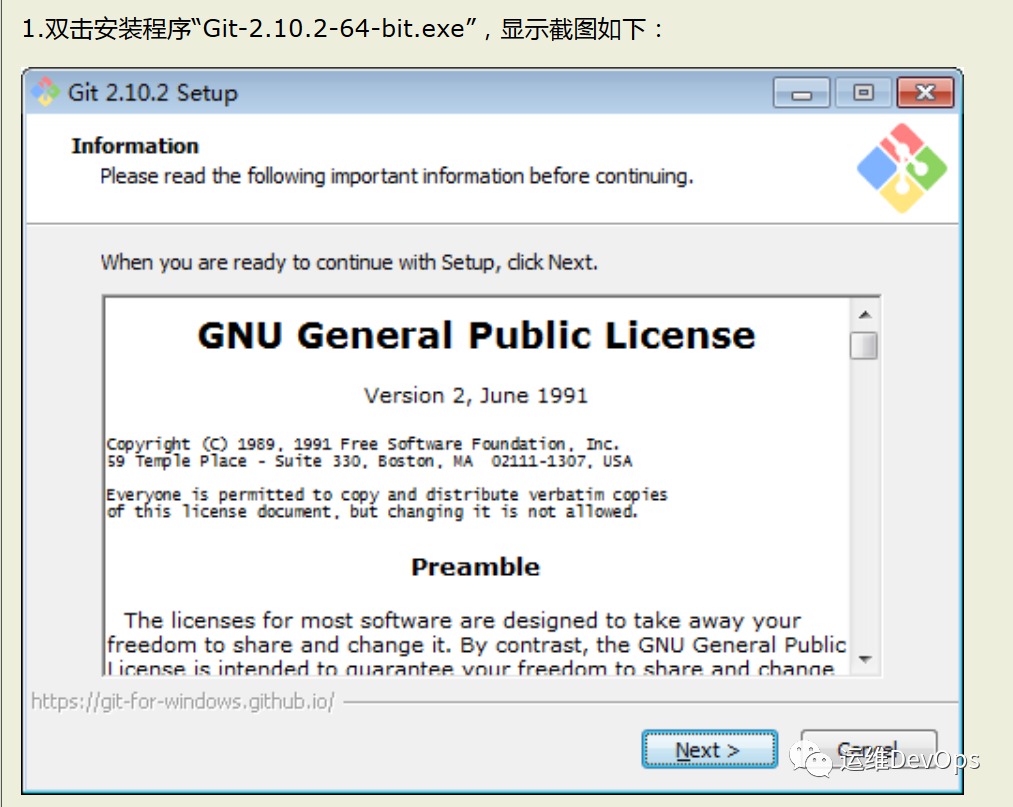This screenshot has width=1013, height=807.
Task: Click the "Information" heading
Action: (135, 146)
